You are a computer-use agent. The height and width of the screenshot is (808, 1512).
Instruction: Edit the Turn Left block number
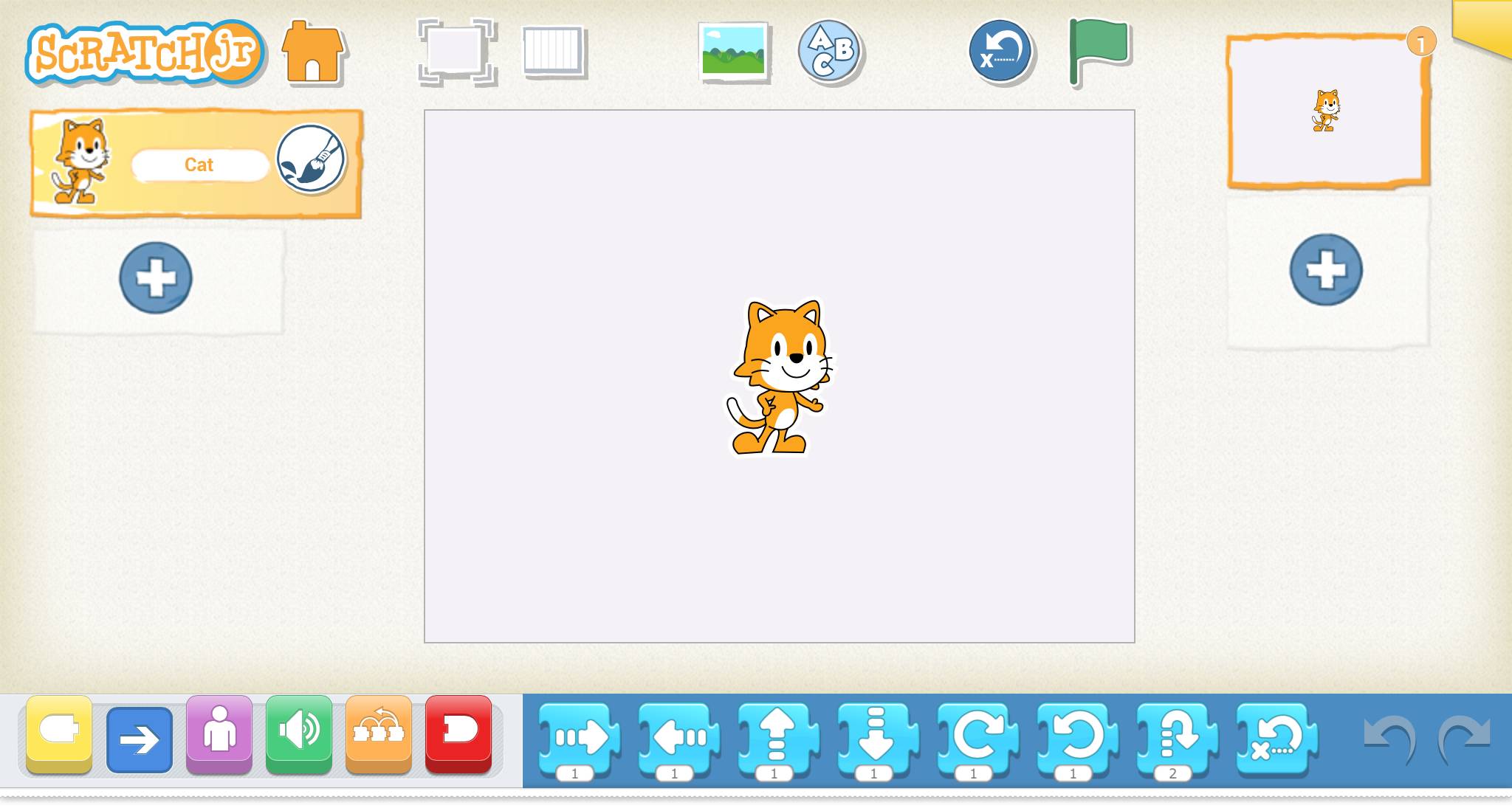click(1073, 773)
